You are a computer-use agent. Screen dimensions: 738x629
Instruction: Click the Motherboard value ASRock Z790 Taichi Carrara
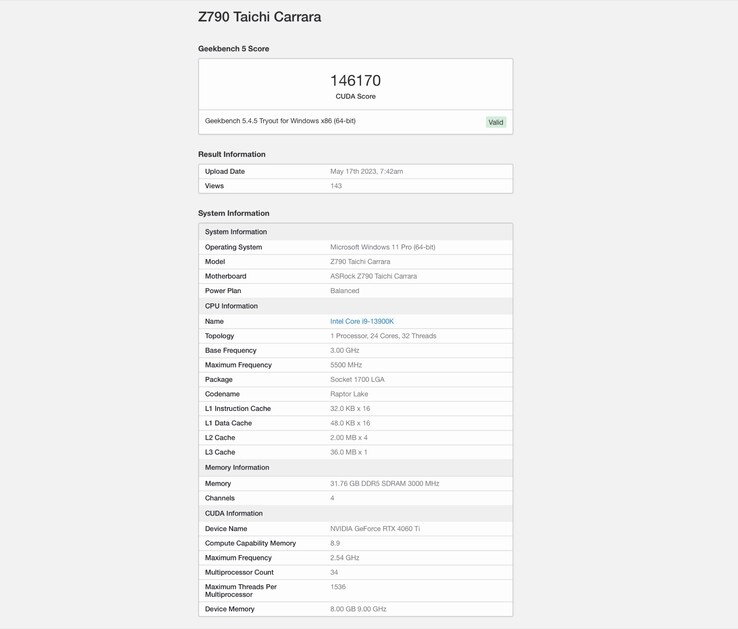click(x=374, y=276)
